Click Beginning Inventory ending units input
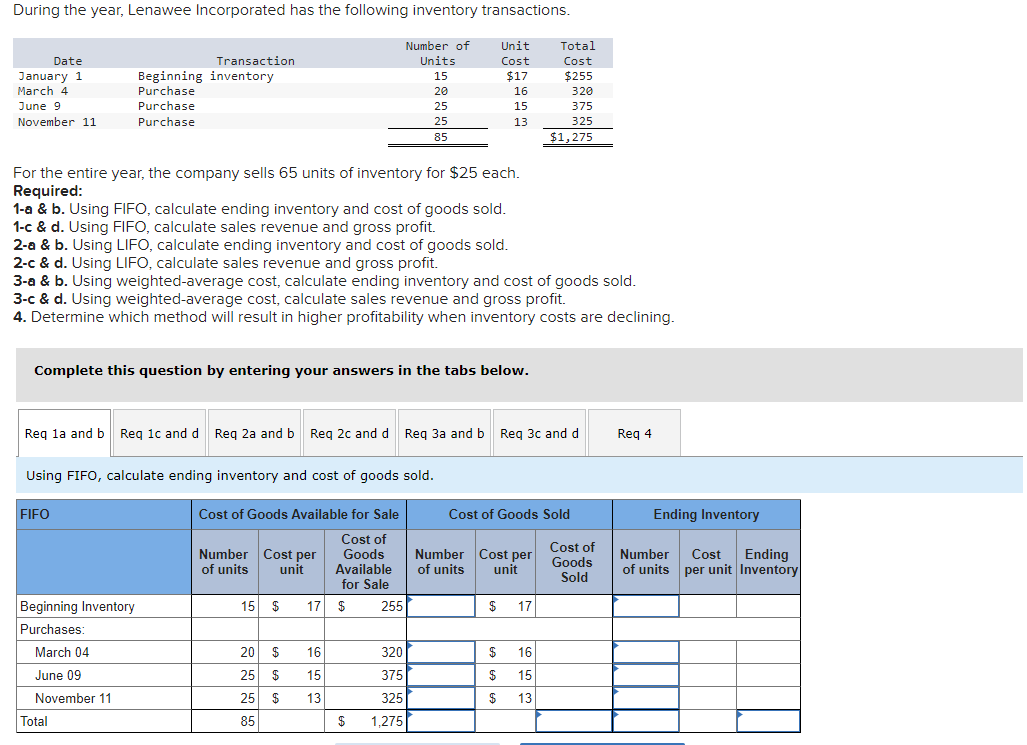Screen dimensions: 1027x745 646,606
